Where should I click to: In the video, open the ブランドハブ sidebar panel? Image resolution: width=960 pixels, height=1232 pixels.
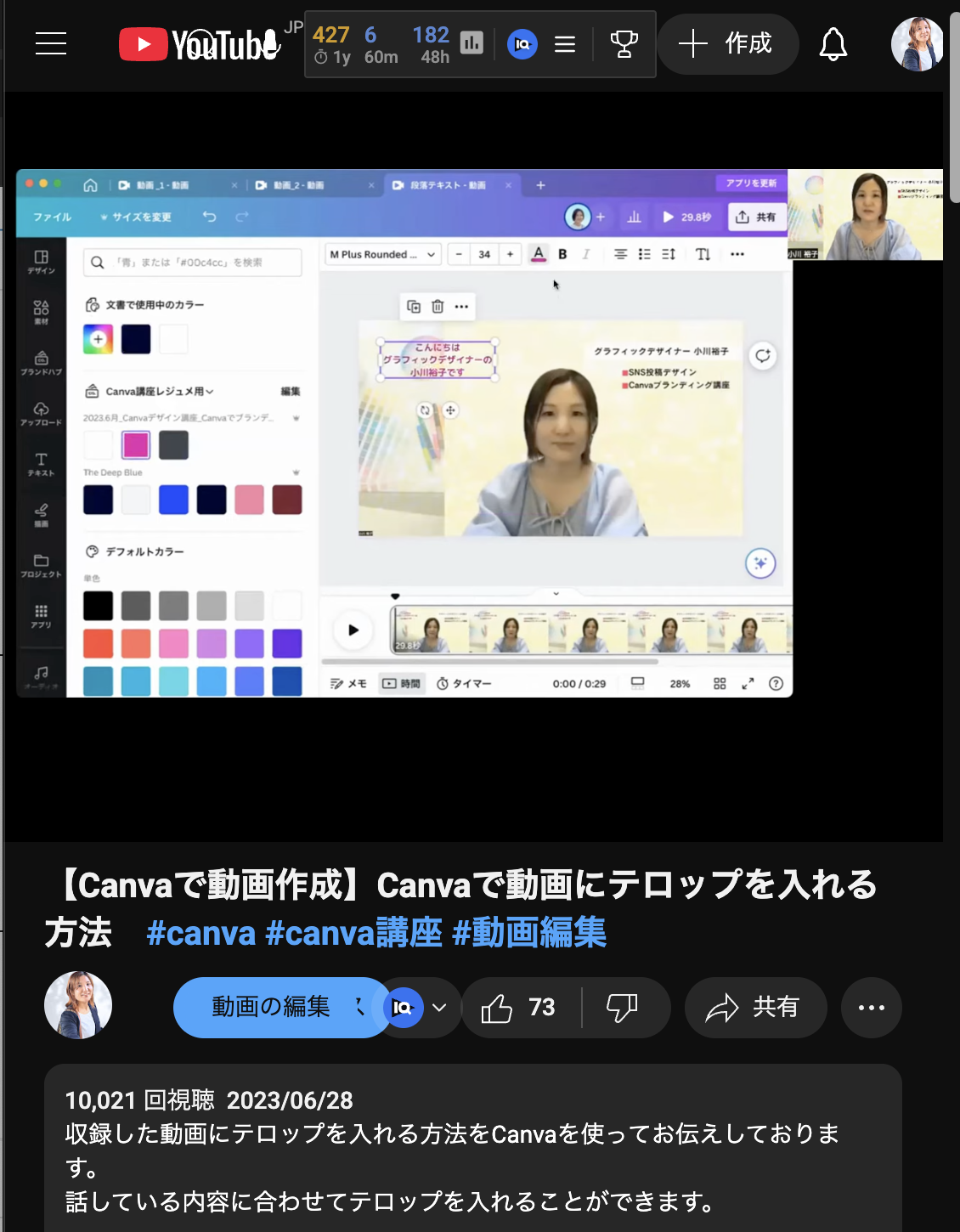point(41,363)
